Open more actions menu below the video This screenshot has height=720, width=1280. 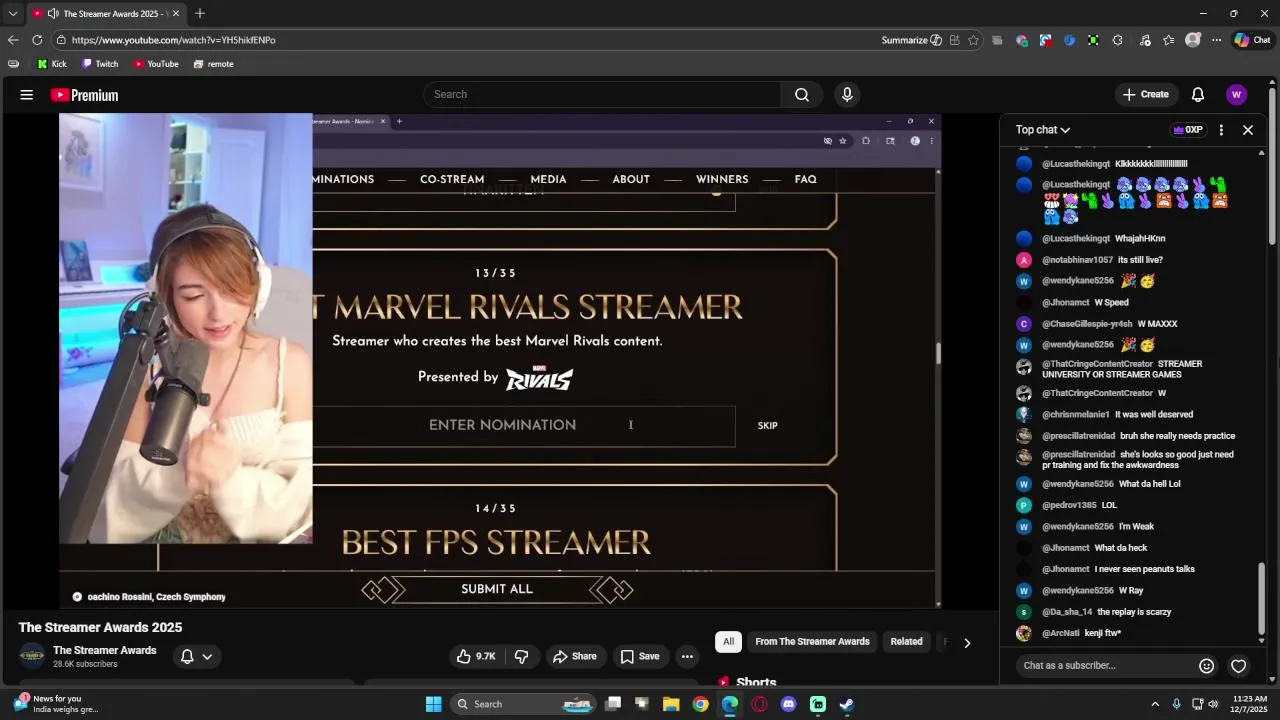(687, 656)
